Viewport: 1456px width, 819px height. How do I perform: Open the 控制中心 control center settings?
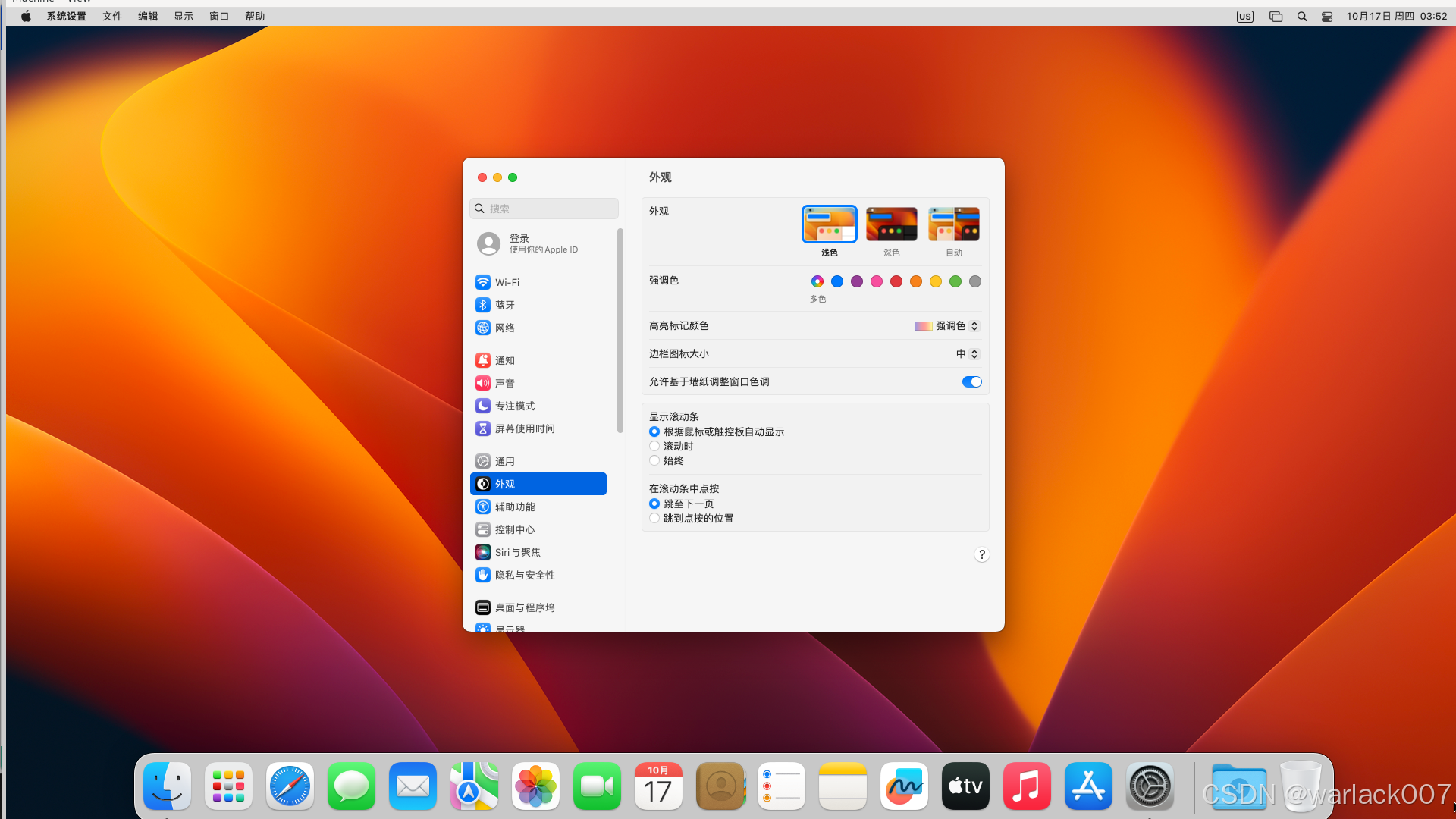(538, 529)
